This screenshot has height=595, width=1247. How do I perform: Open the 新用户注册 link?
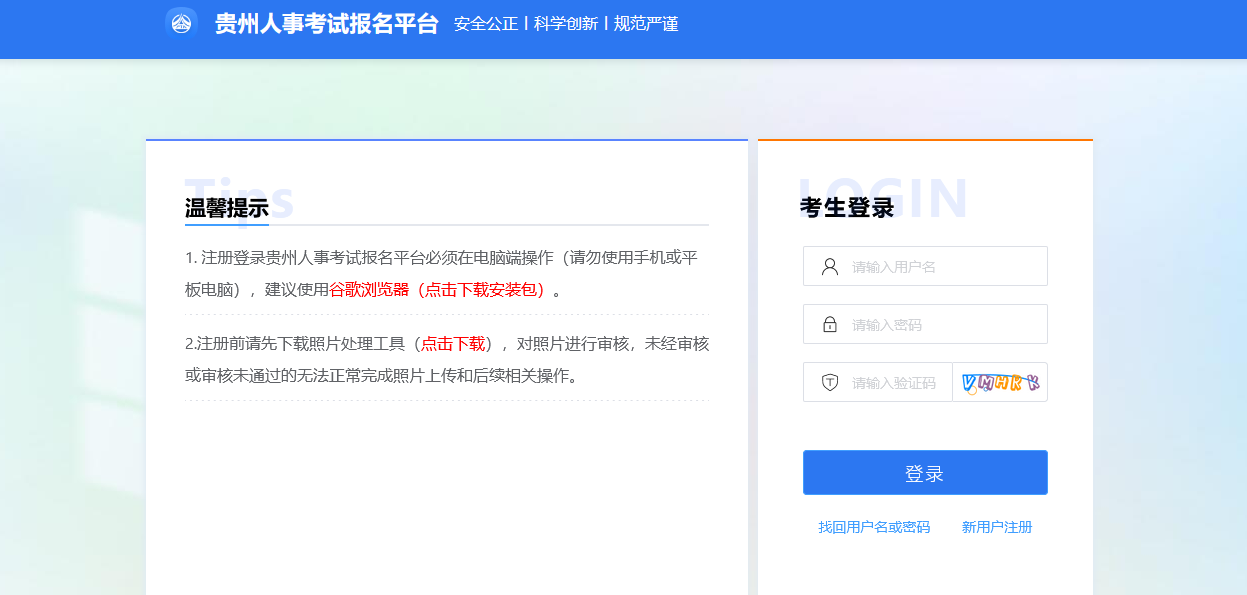tap(996, 527)
